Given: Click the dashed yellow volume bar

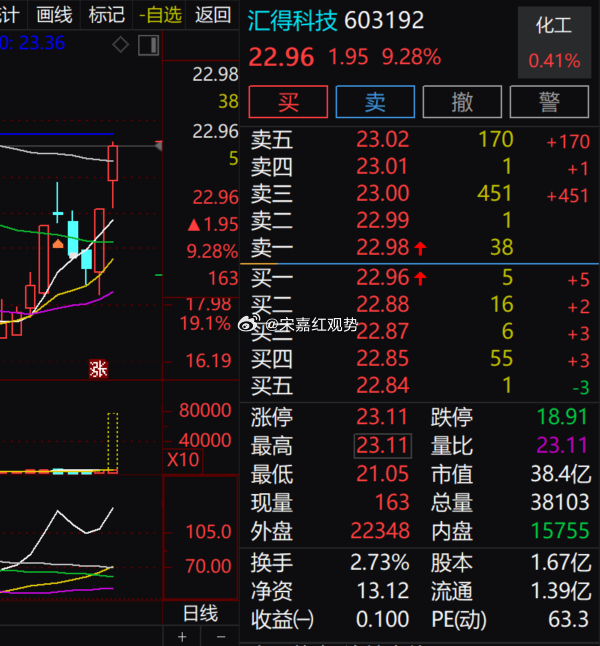Looking at the screenshot, I should (x=112, y=442).
